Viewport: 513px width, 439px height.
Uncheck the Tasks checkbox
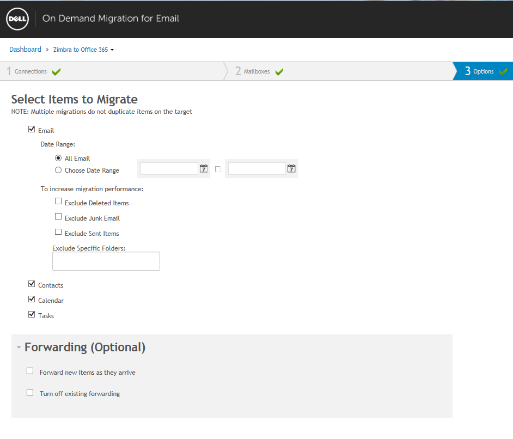pos(31,314)
